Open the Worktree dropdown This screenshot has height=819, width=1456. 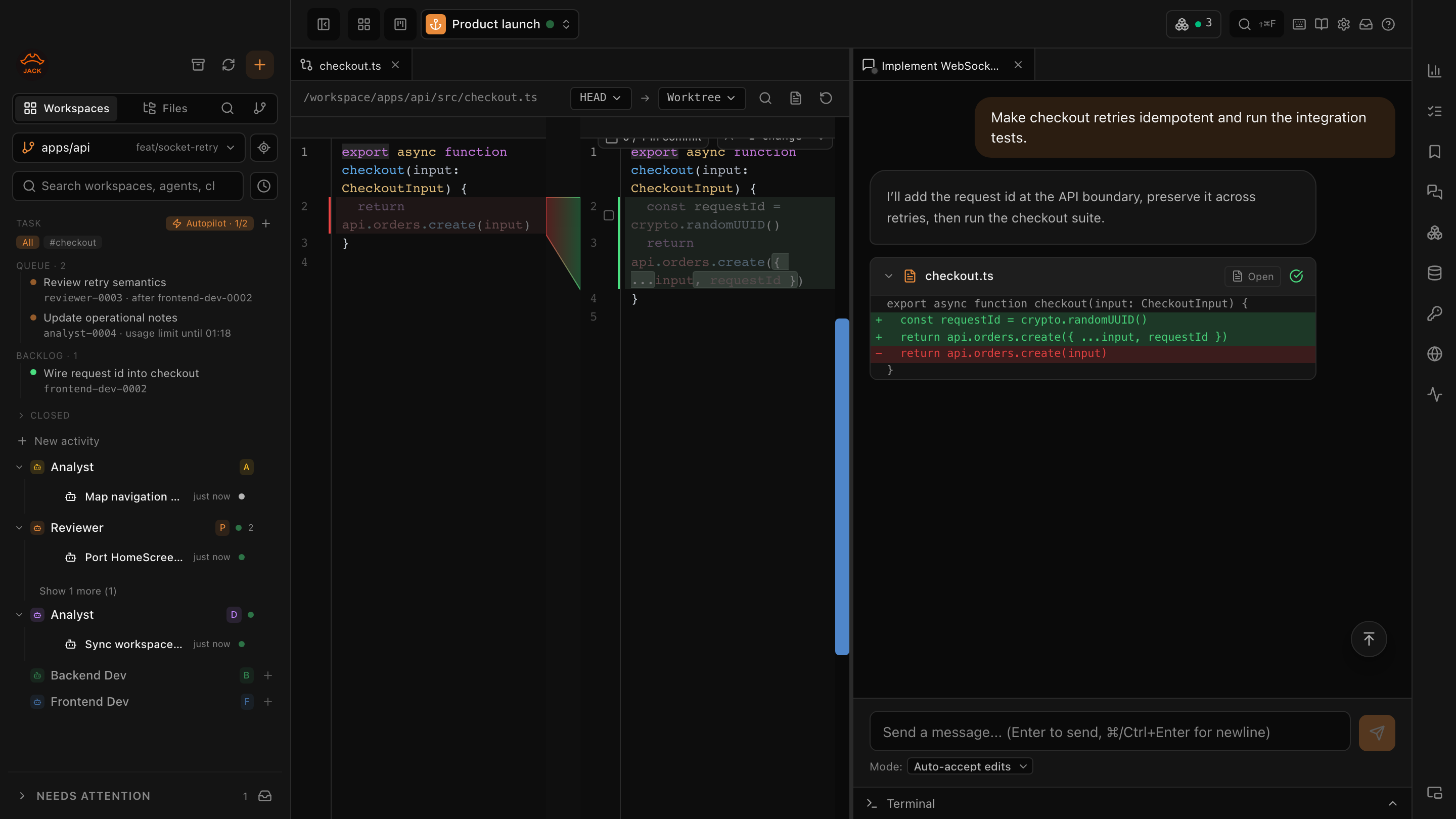pos(701,98)
